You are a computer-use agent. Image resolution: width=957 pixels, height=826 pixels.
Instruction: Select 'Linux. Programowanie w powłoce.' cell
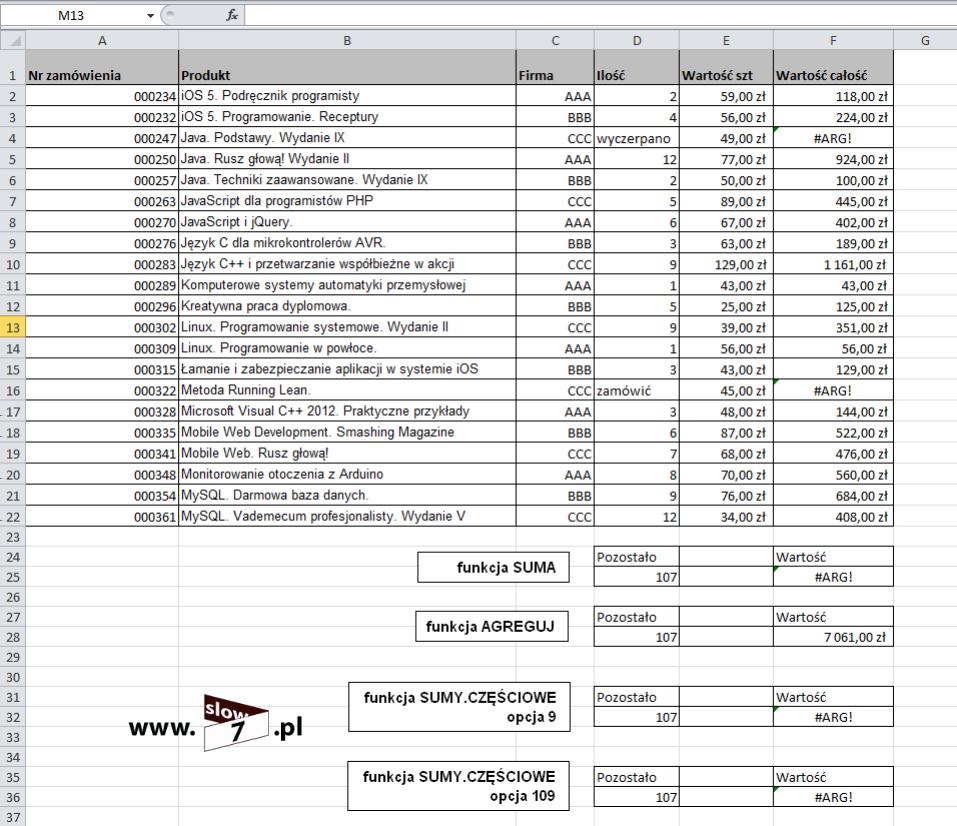pyautogui.click(x=347, y=349)
